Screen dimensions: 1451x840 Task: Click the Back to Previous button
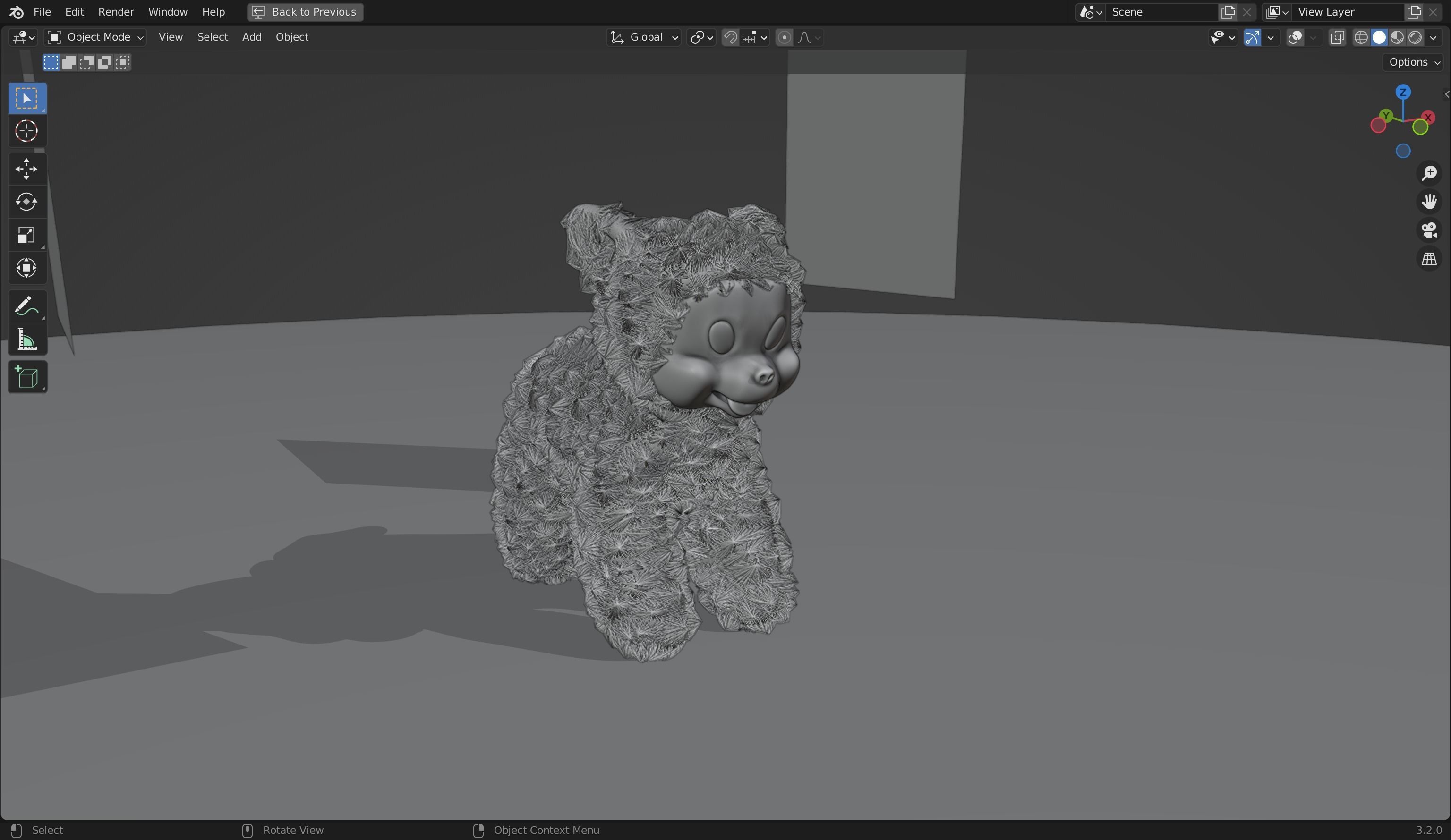click(305, 12)
